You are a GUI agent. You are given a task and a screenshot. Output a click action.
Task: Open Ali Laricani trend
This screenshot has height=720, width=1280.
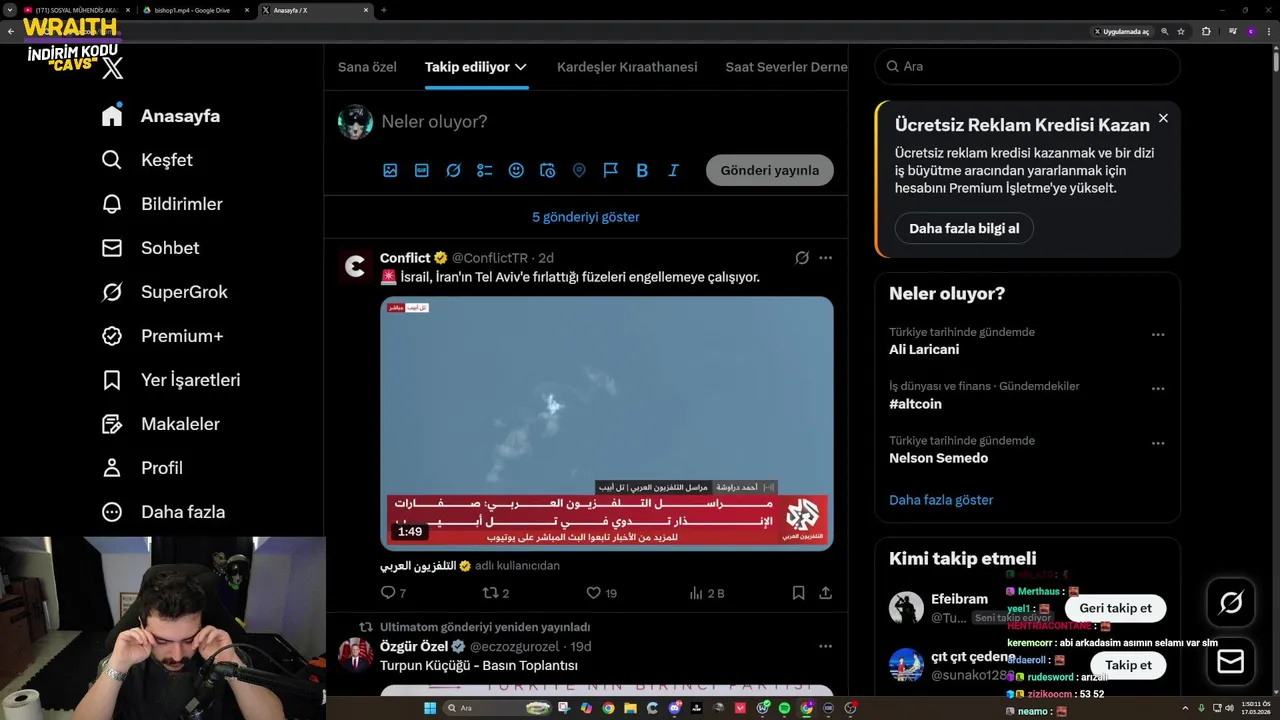coord(924,350)
